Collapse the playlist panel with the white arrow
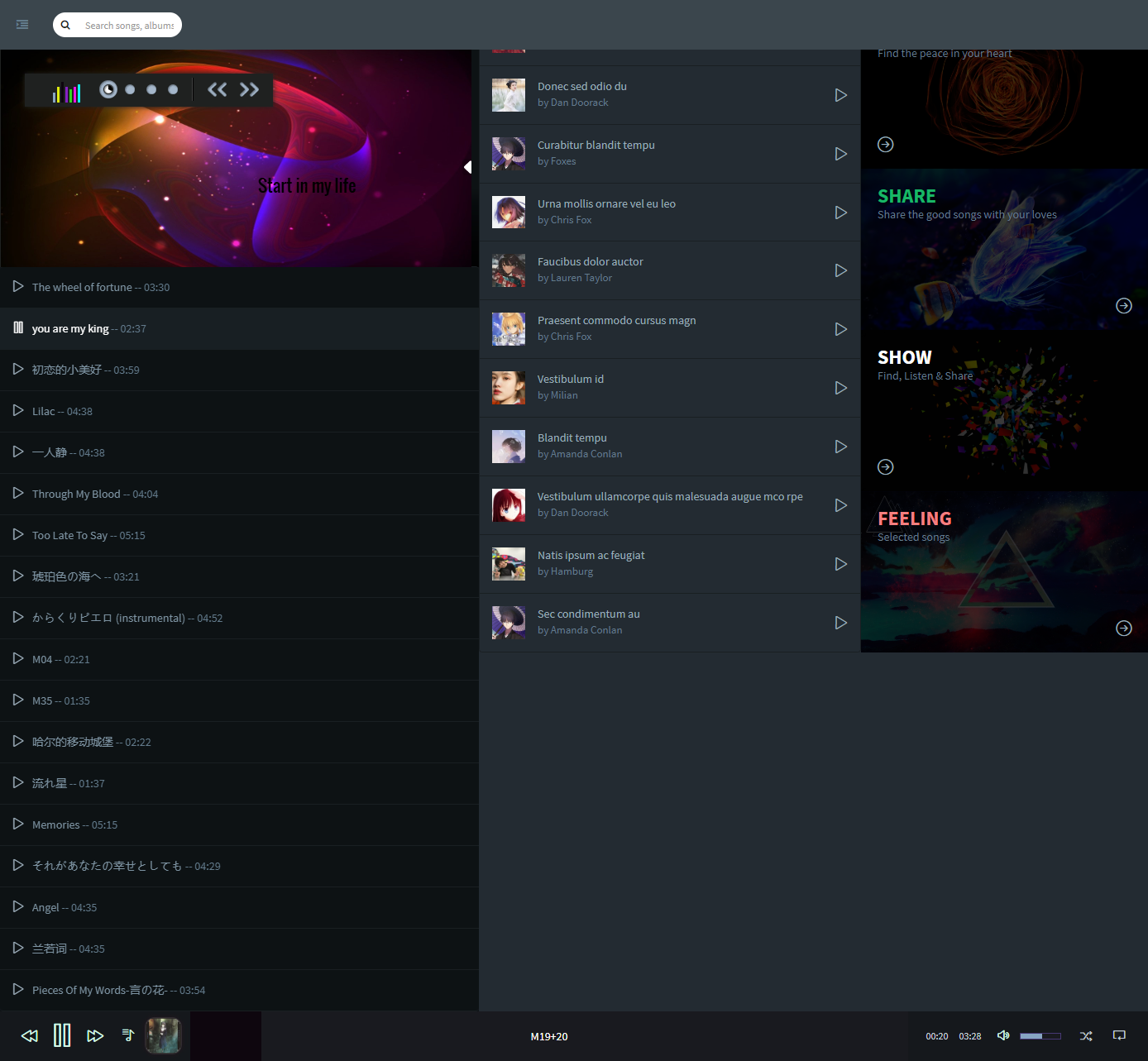Screen dimensions: 1148x1061 467,167
